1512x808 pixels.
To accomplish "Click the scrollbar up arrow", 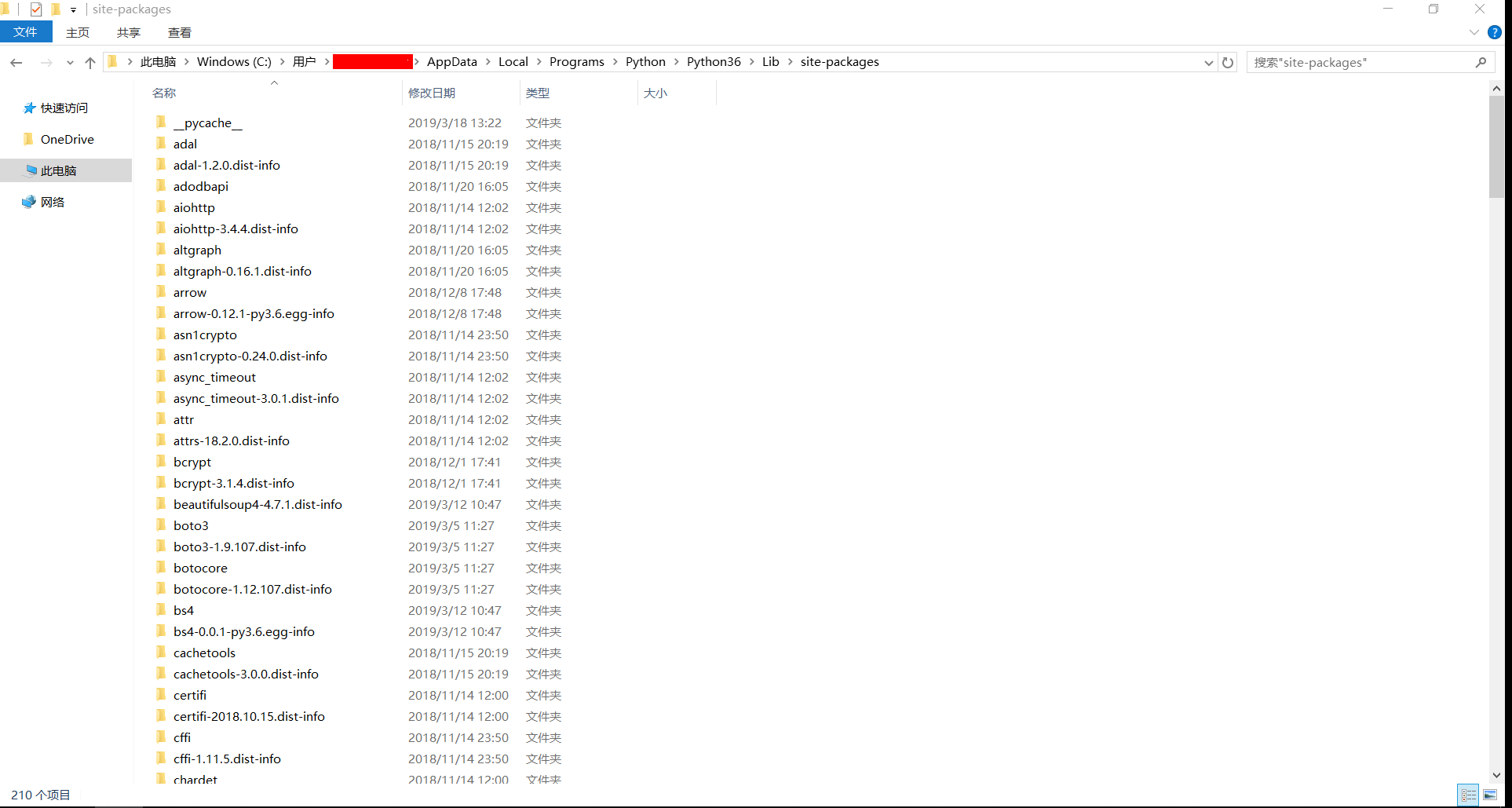I will point(1496,89).
